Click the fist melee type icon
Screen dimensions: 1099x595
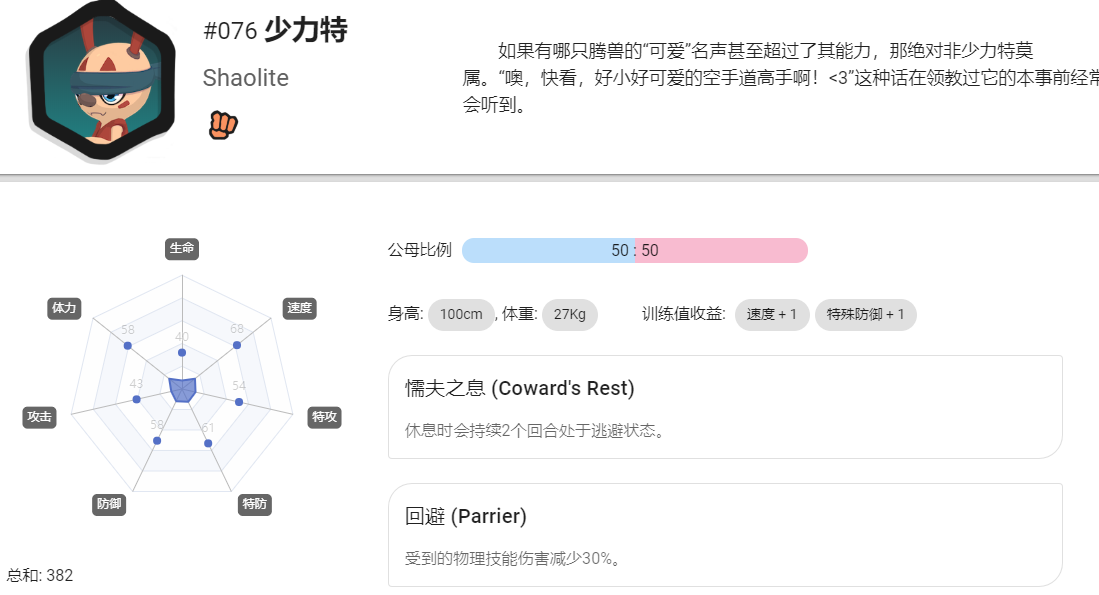click(x=223, y=125)
